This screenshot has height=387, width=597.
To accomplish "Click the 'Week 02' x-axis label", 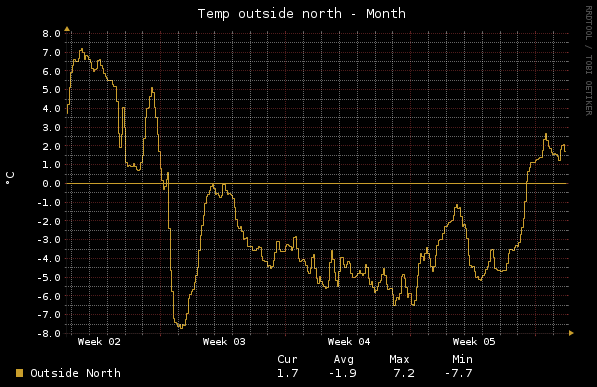I will coord(99,342).
